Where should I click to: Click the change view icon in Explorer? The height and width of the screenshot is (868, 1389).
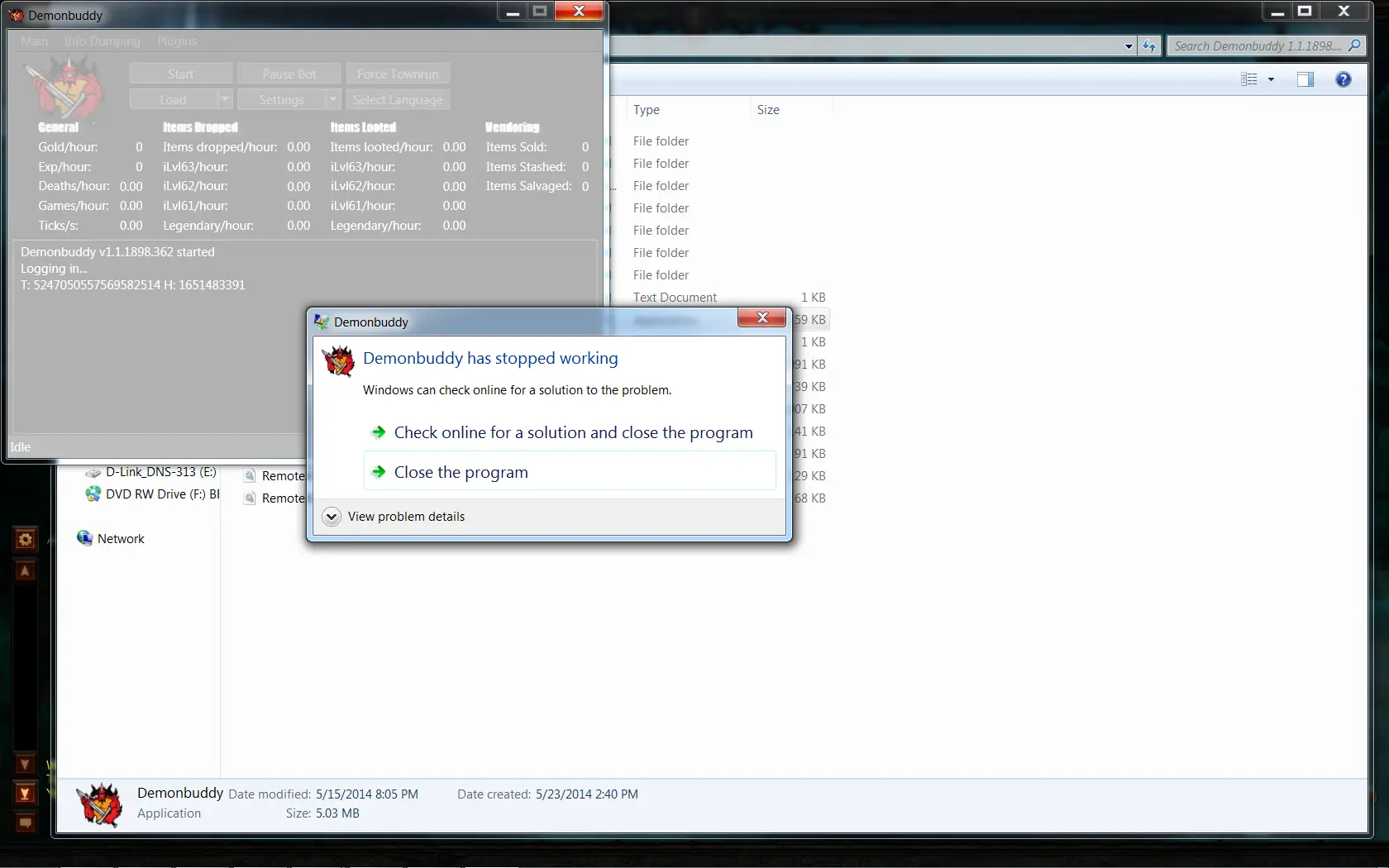[1249, 79]
